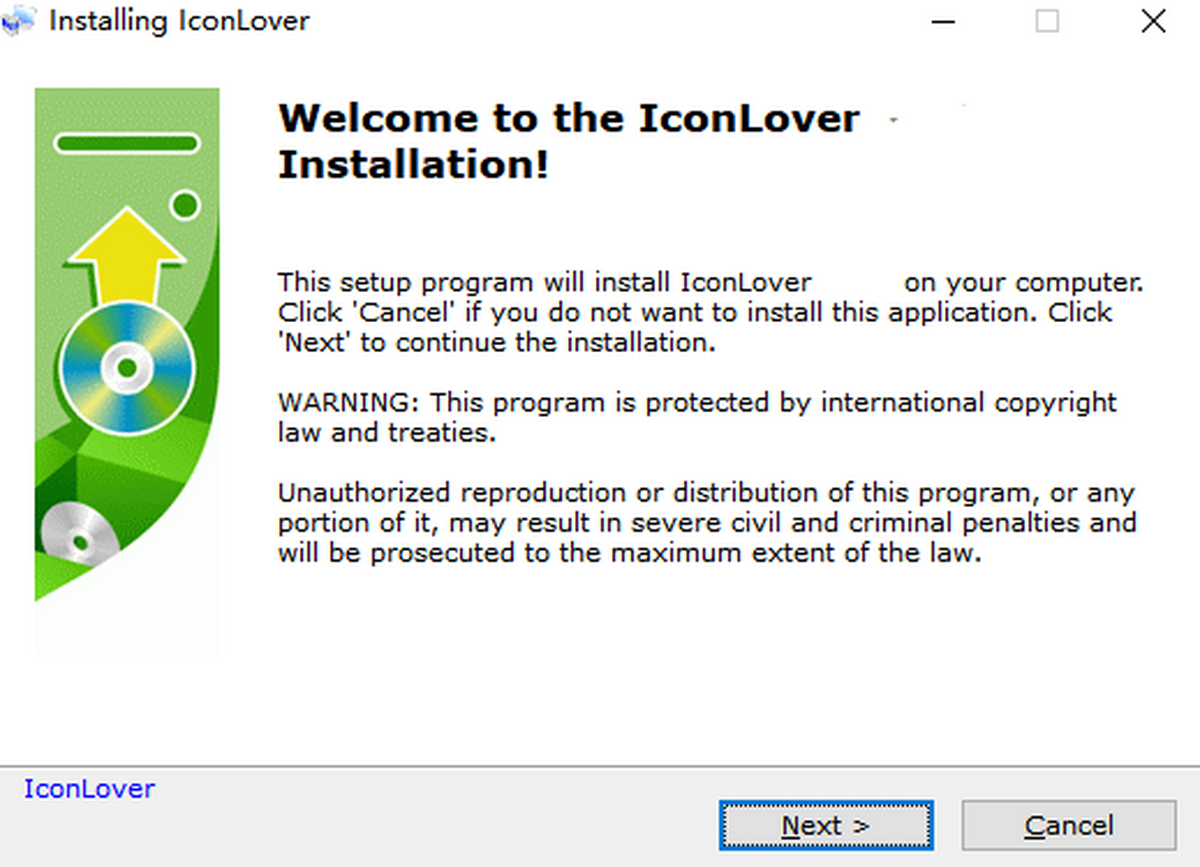Click the small green circle in banner
Screen dimensions: 1200x867
point(185,206)
